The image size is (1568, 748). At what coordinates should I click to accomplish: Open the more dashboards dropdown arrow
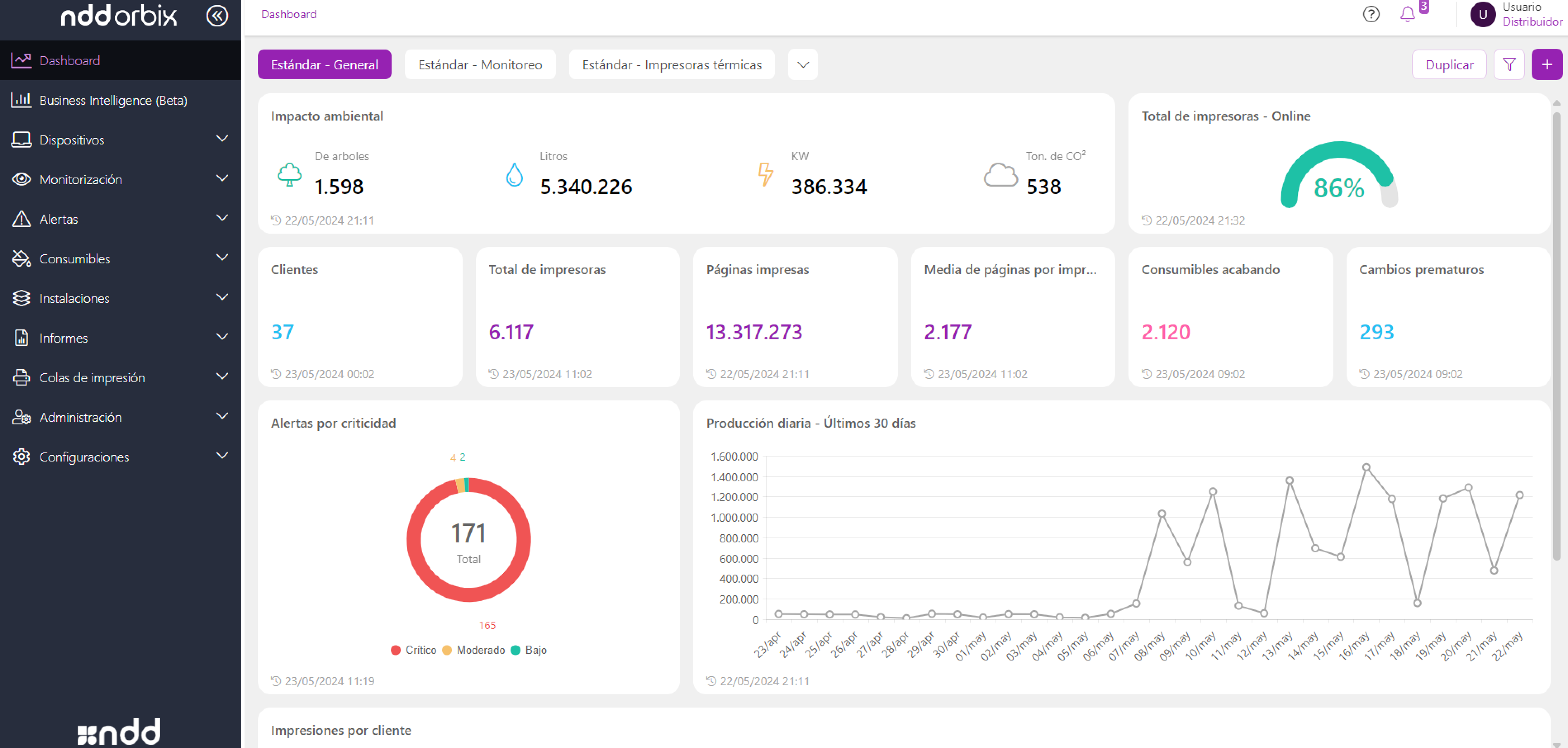pyautogui.click(x=802, y=64)
